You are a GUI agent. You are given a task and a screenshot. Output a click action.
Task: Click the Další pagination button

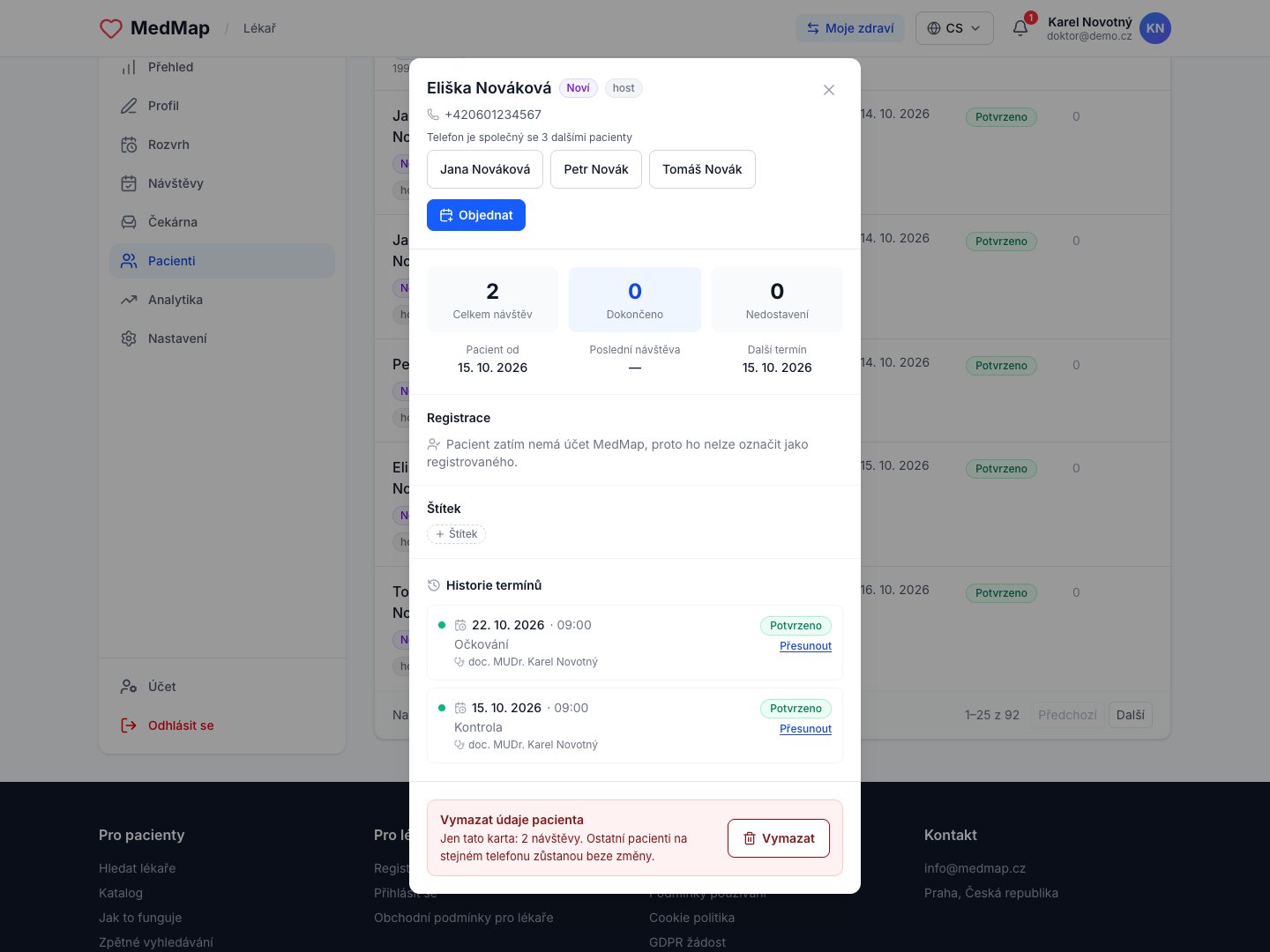1130,715
